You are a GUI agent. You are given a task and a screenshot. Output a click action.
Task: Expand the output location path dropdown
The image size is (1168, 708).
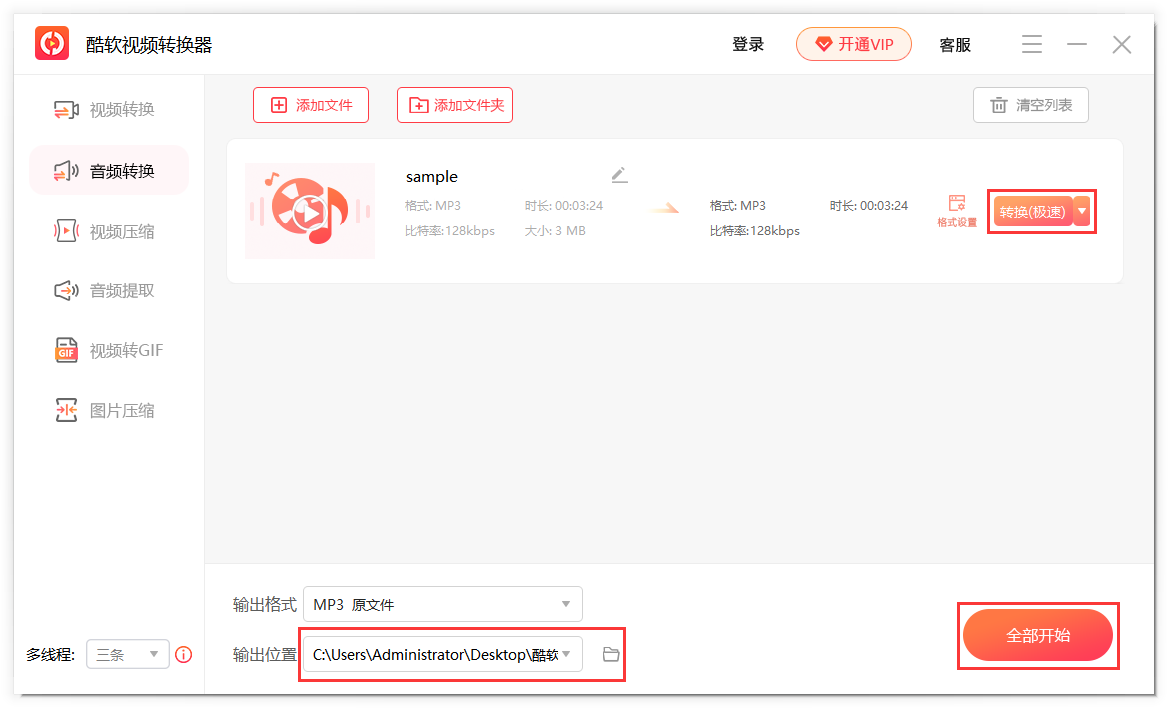[x=567, y=654]
